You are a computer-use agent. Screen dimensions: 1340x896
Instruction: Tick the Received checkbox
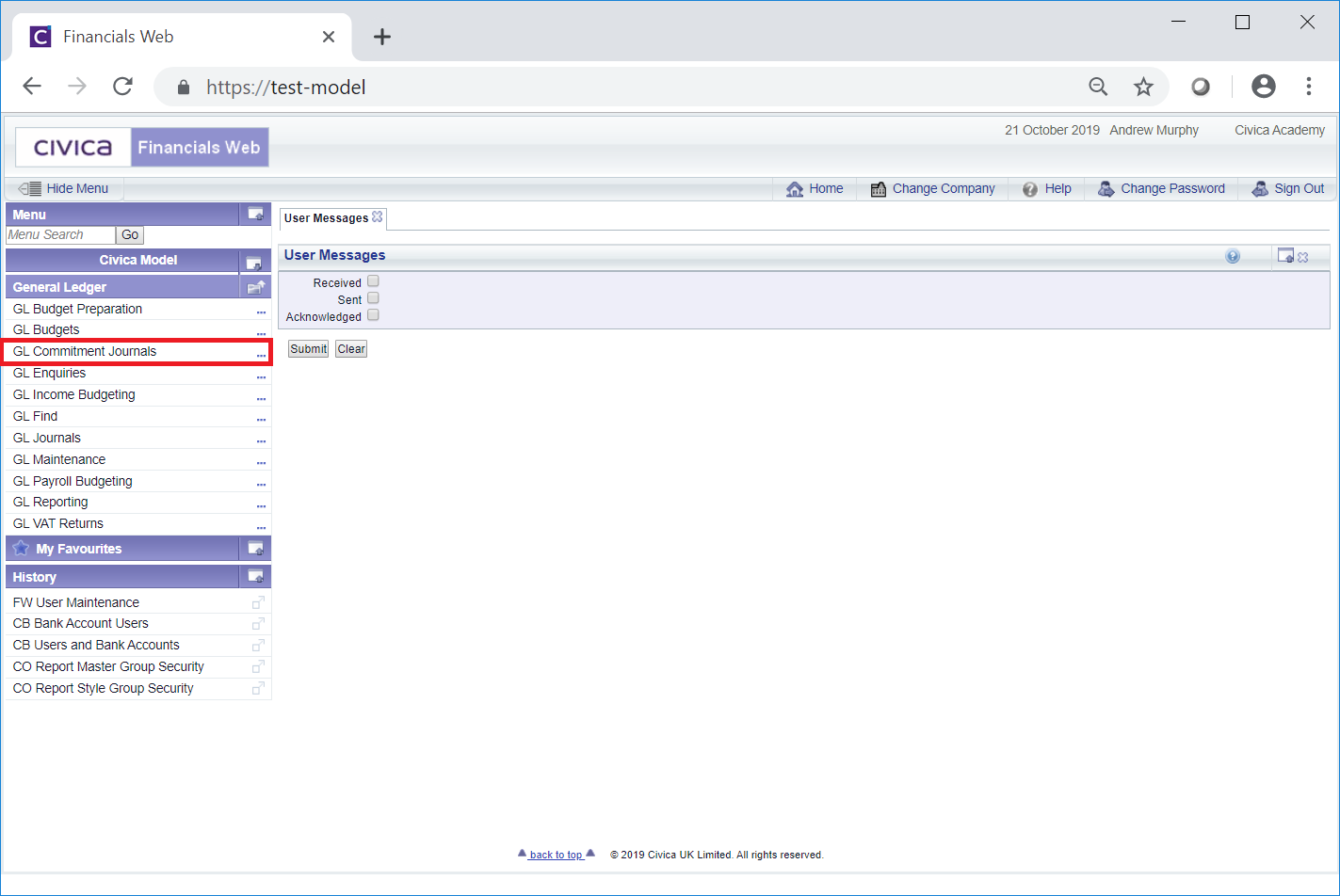click(373, 280)
